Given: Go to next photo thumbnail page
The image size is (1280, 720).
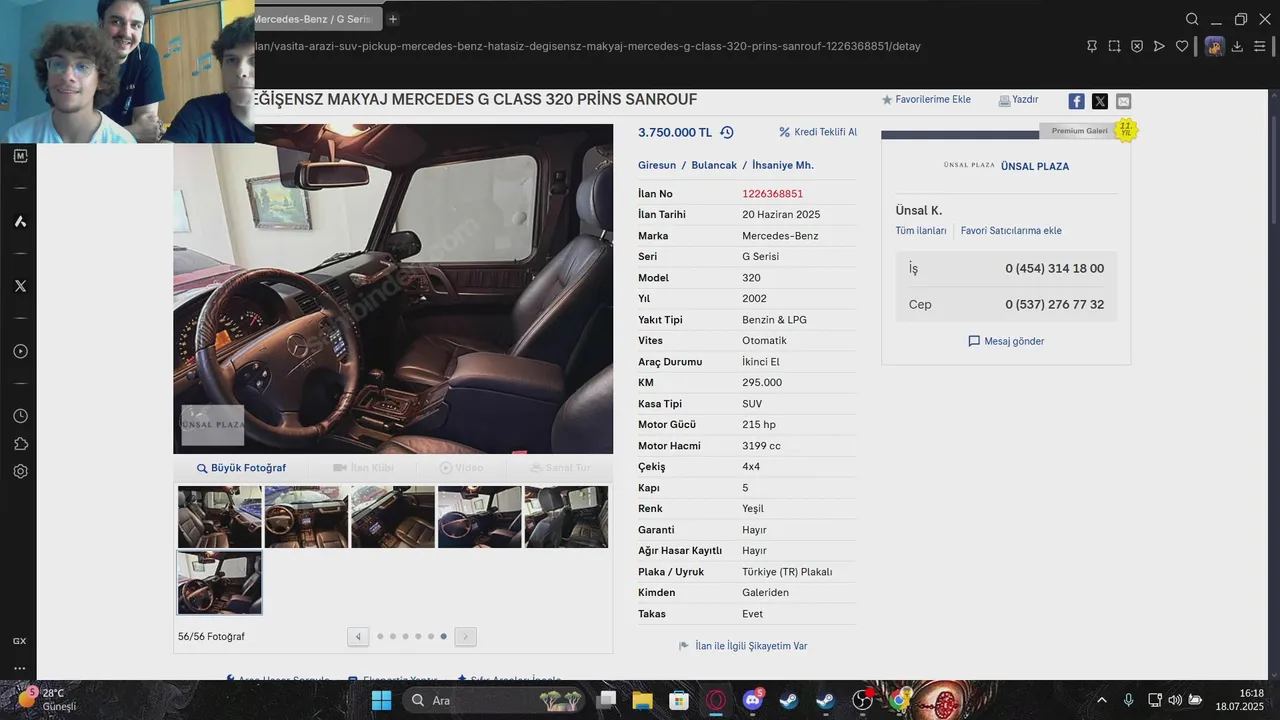Looking at the screenshot, I should 465,636.
